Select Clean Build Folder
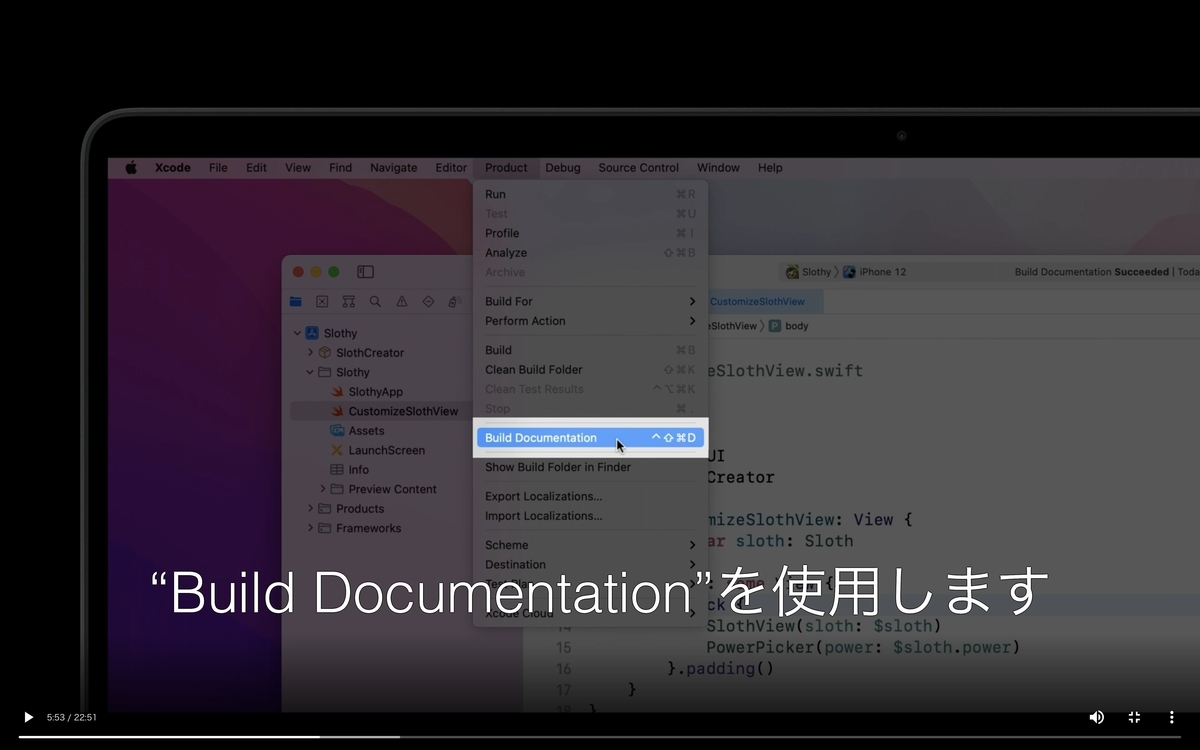This screenshot has height=750, width=1200. tap(590, 370)
